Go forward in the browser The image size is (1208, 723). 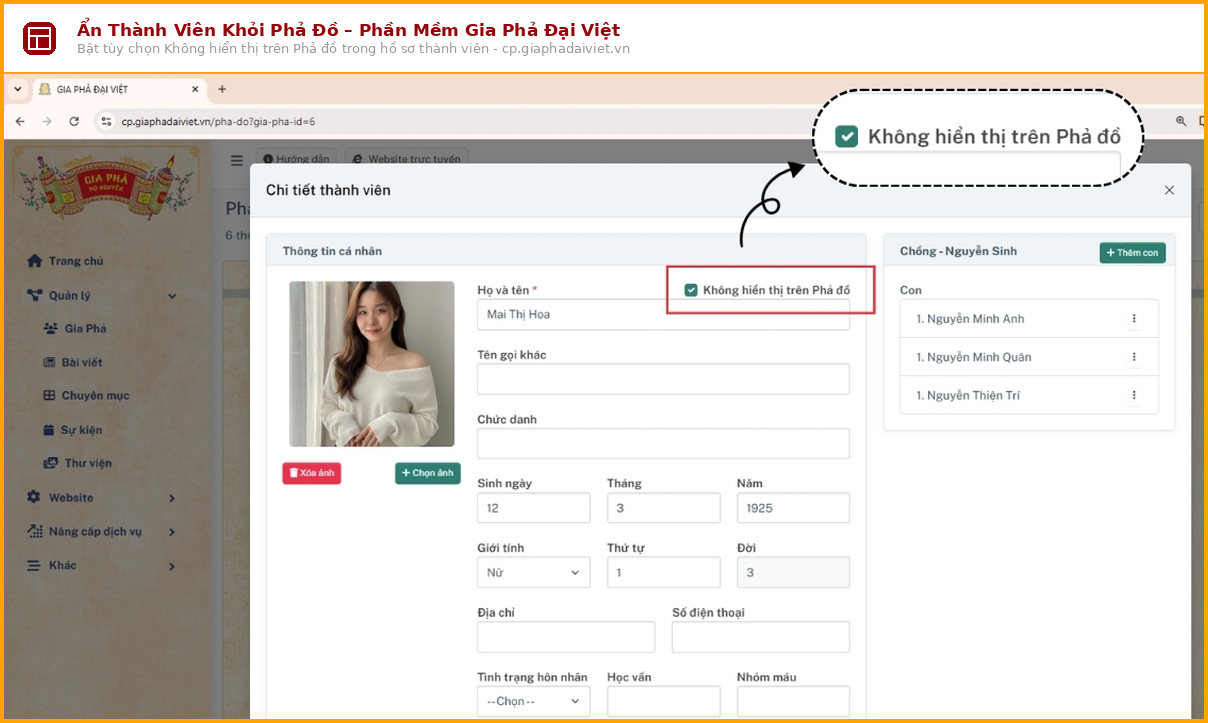click(x=47, y=121)
